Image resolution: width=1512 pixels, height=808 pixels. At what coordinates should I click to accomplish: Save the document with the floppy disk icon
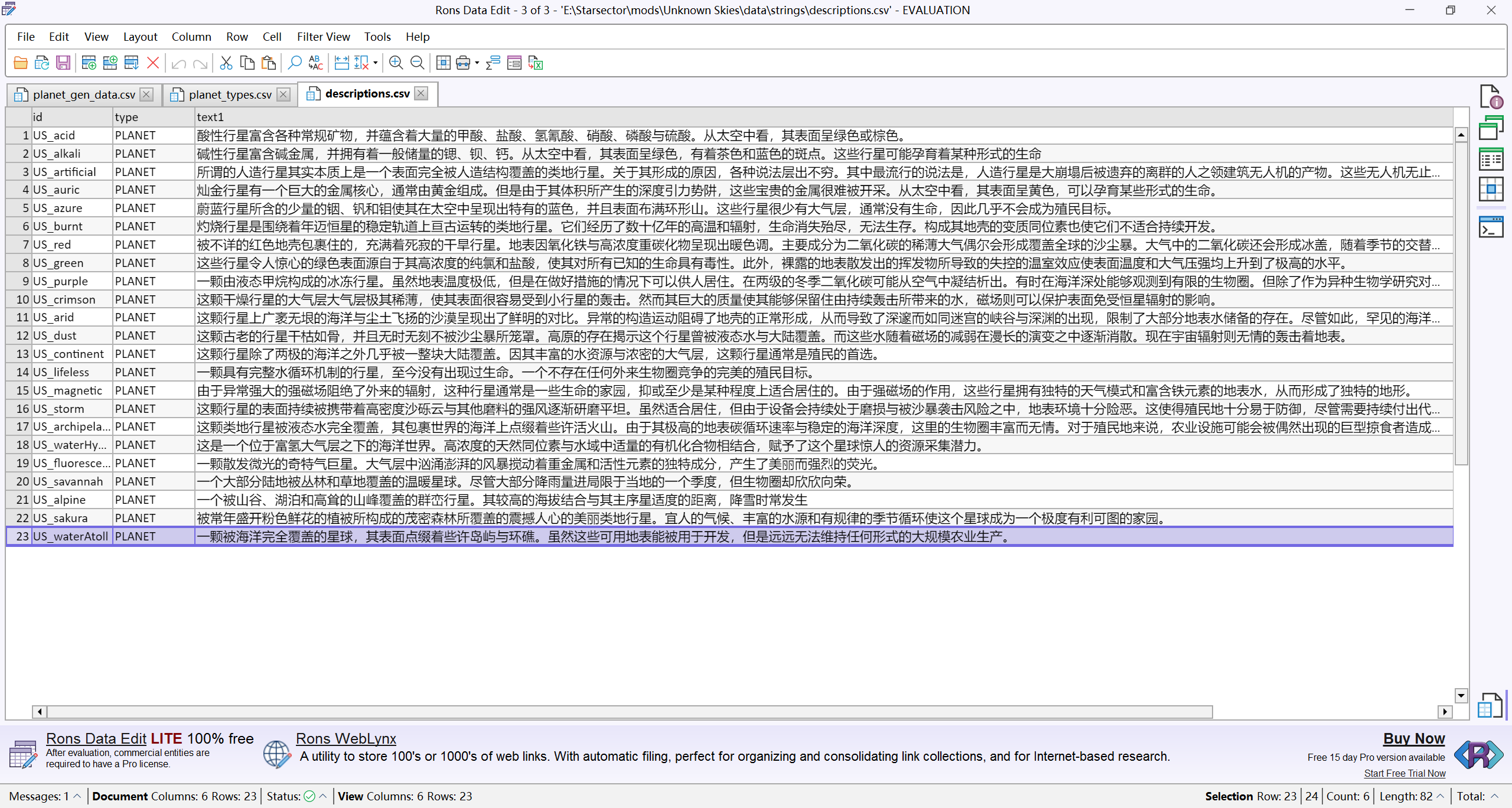(x=63, y=63)
